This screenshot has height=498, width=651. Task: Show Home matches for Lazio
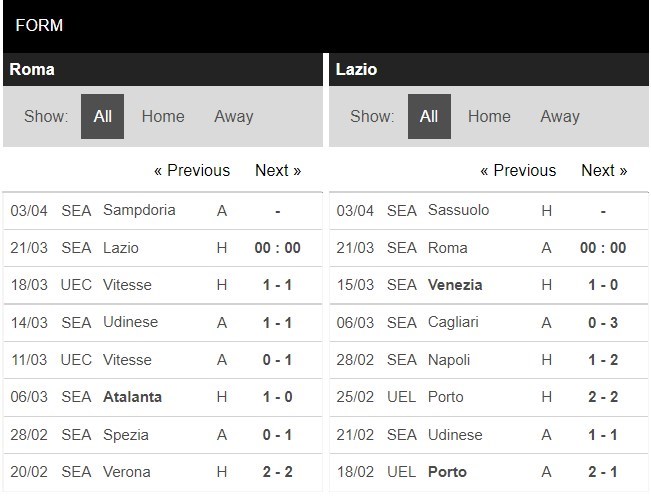coord(489,116)
